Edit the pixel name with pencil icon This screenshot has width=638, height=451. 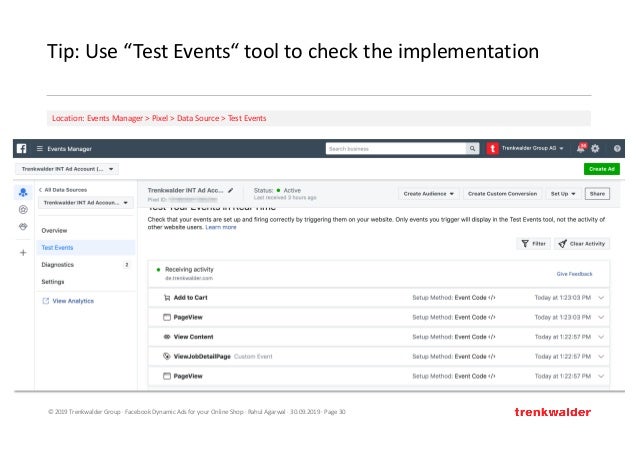point(231,190)
